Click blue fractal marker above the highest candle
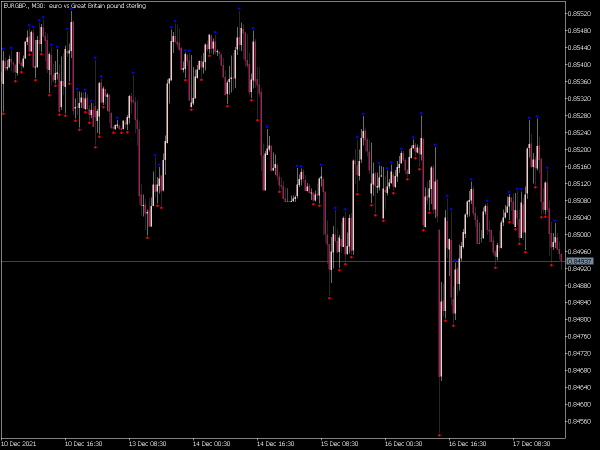600x450 pixels. click(239, 8)
